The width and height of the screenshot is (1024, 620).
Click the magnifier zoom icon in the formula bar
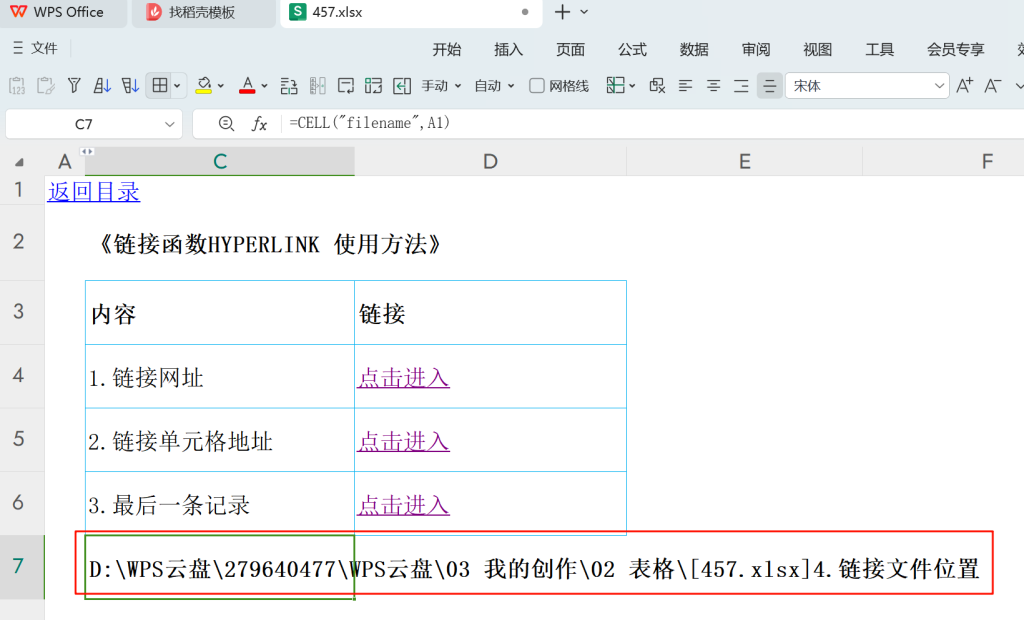pyautogui.click(x=226, y=123)
